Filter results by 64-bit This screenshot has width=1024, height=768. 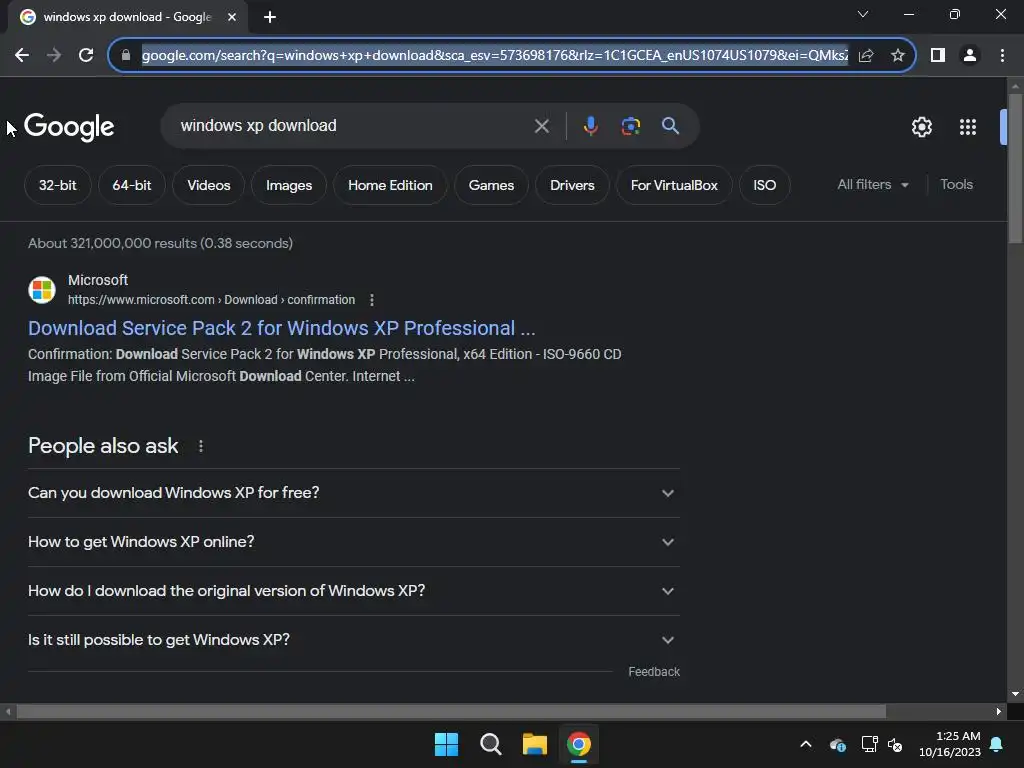[x=132, y=185]
